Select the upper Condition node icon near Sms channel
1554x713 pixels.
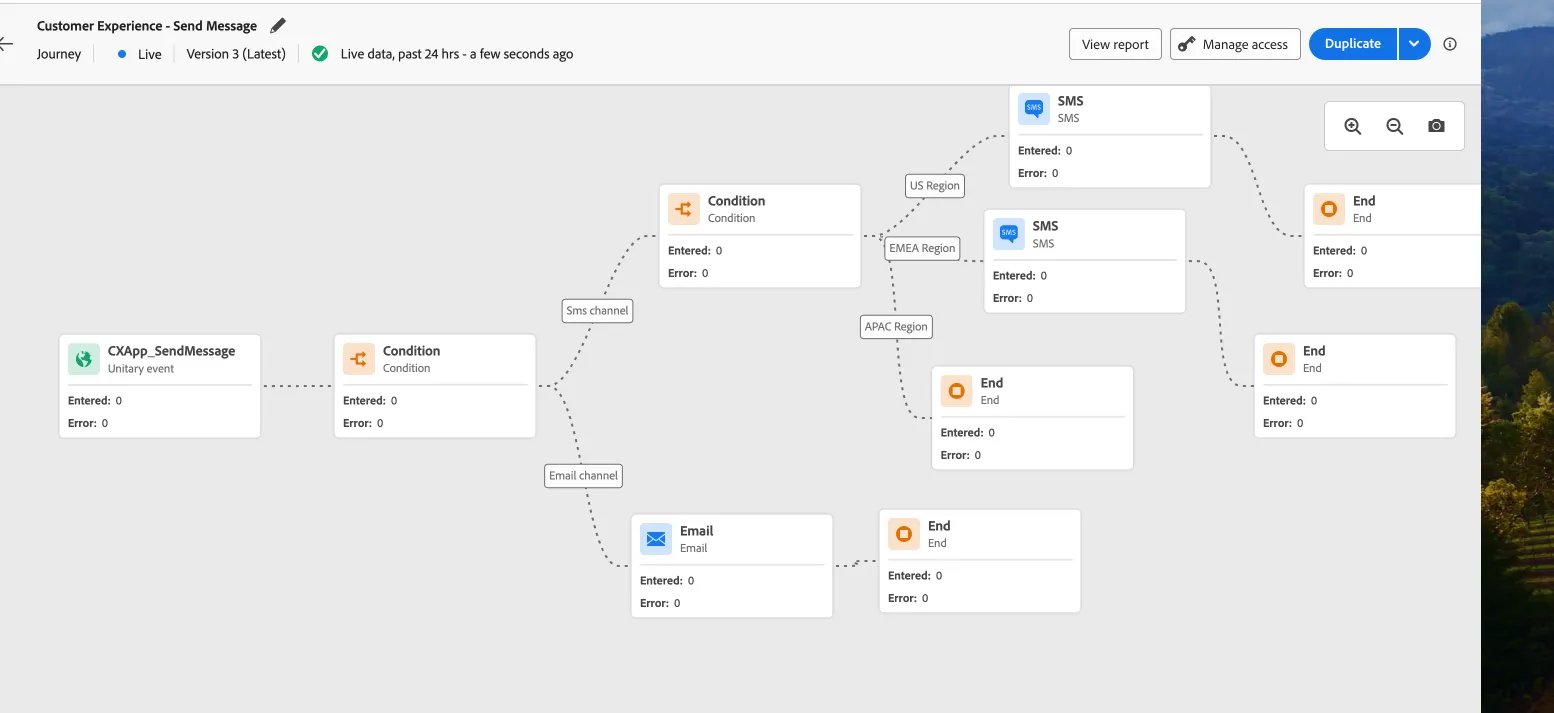(684, 209)
